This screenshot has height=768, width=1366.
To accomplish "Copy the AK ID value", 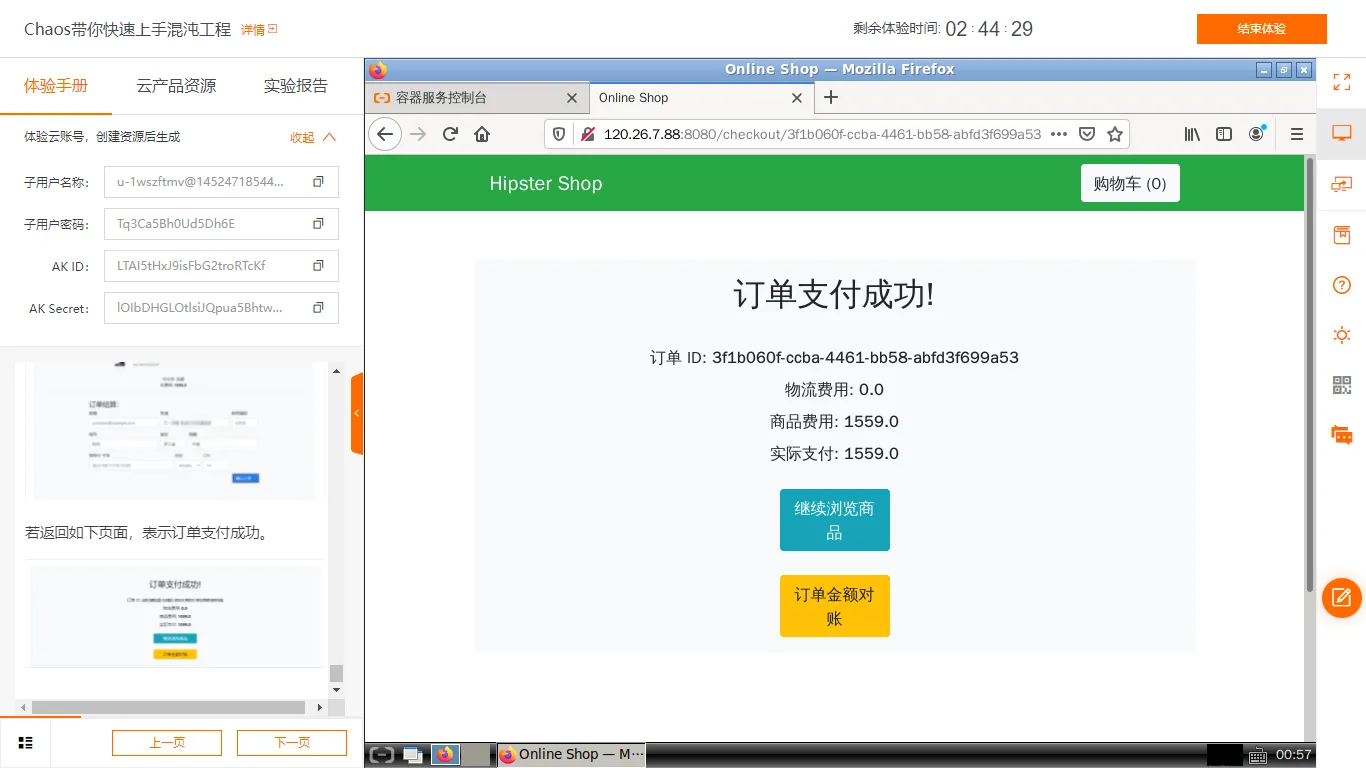I will click(x=318, y=266).
